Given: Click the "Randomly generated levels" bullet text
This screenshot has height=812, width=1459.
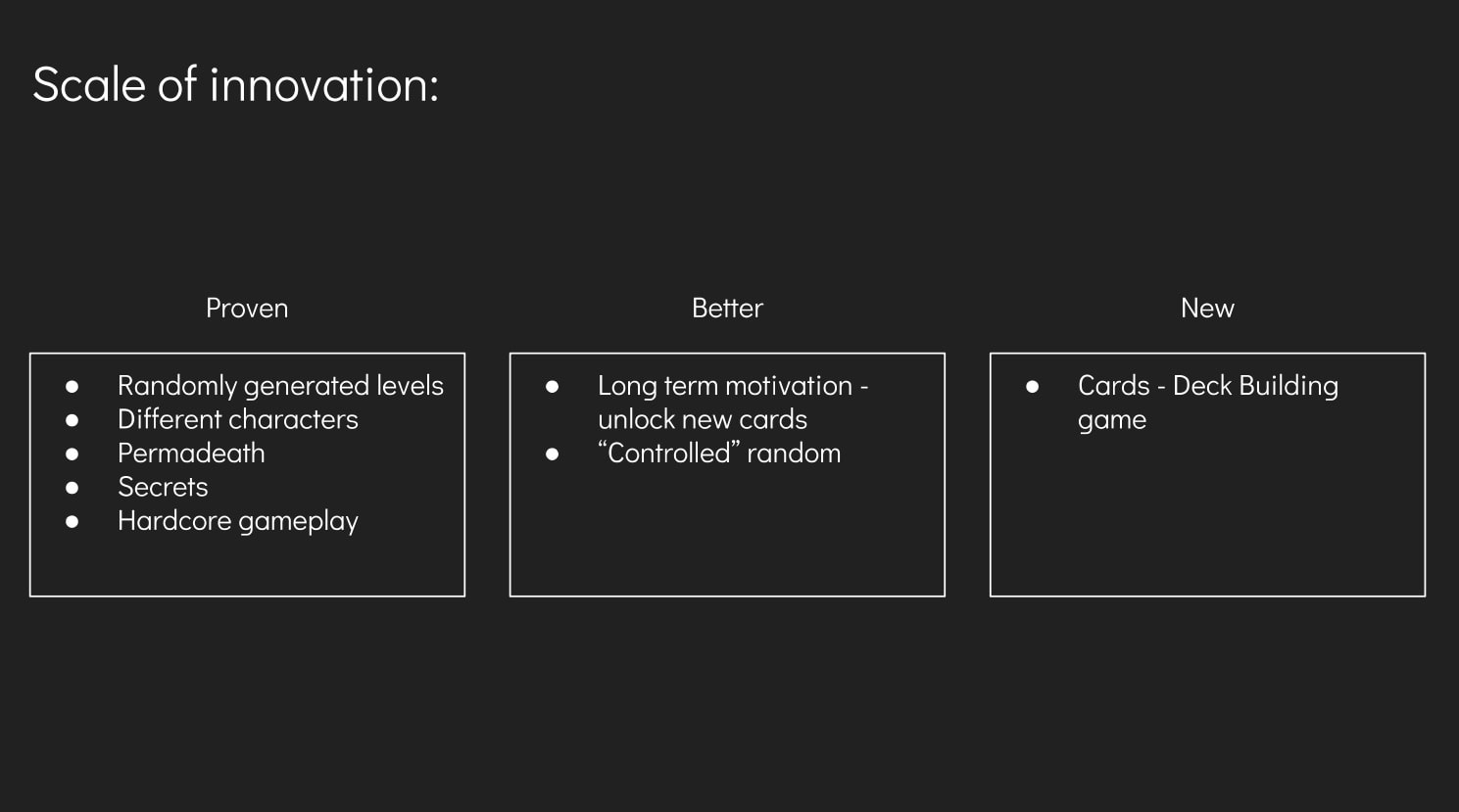Looking at the screenshot, I should tap(280, 386).
